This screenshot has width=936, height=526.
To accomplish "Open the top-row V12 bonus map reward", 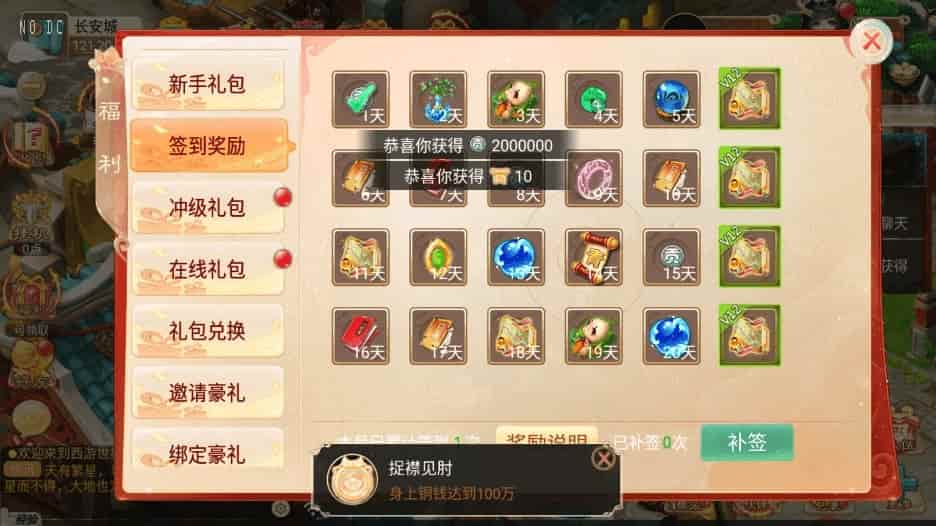I will 750,99.
